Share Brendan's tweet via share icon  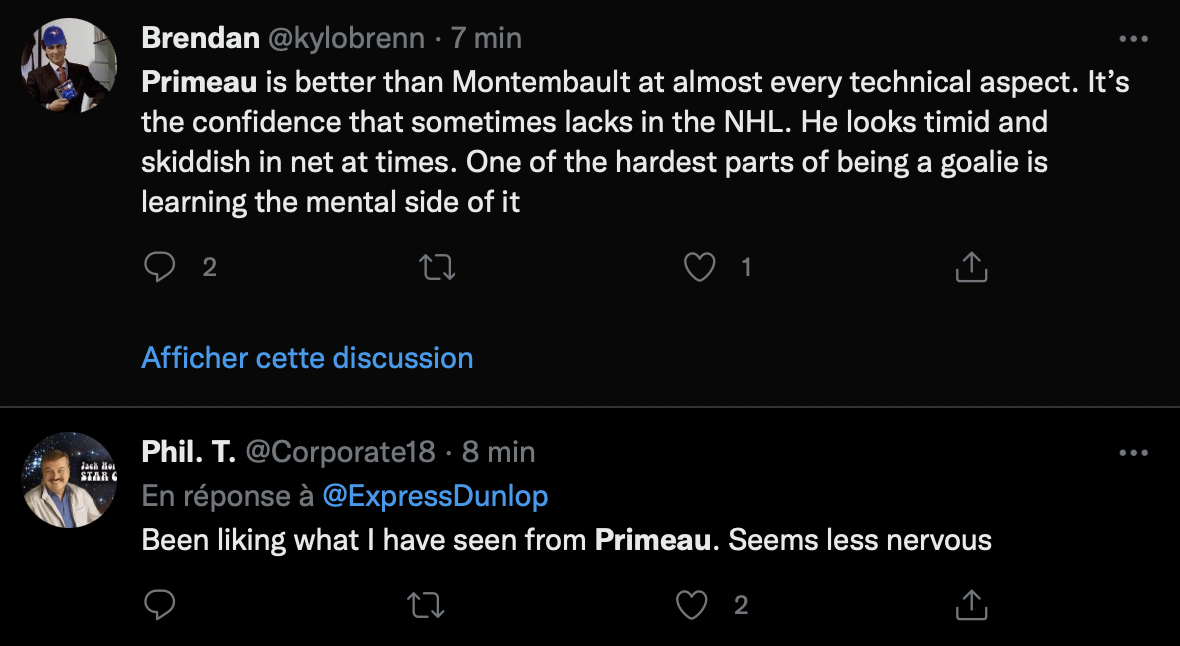pos(971,267)
